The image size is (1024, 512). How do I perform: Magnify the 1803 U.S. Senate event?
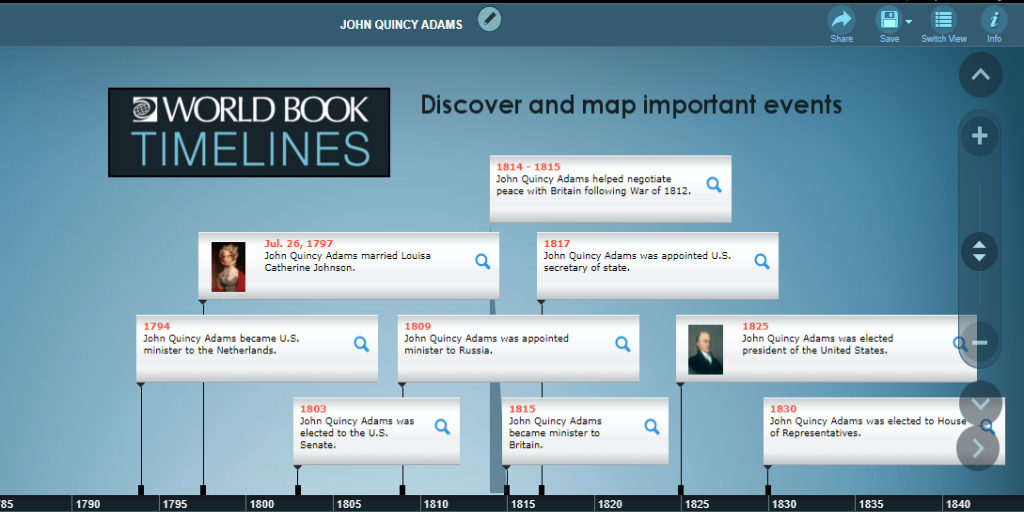tap(442, 427)
